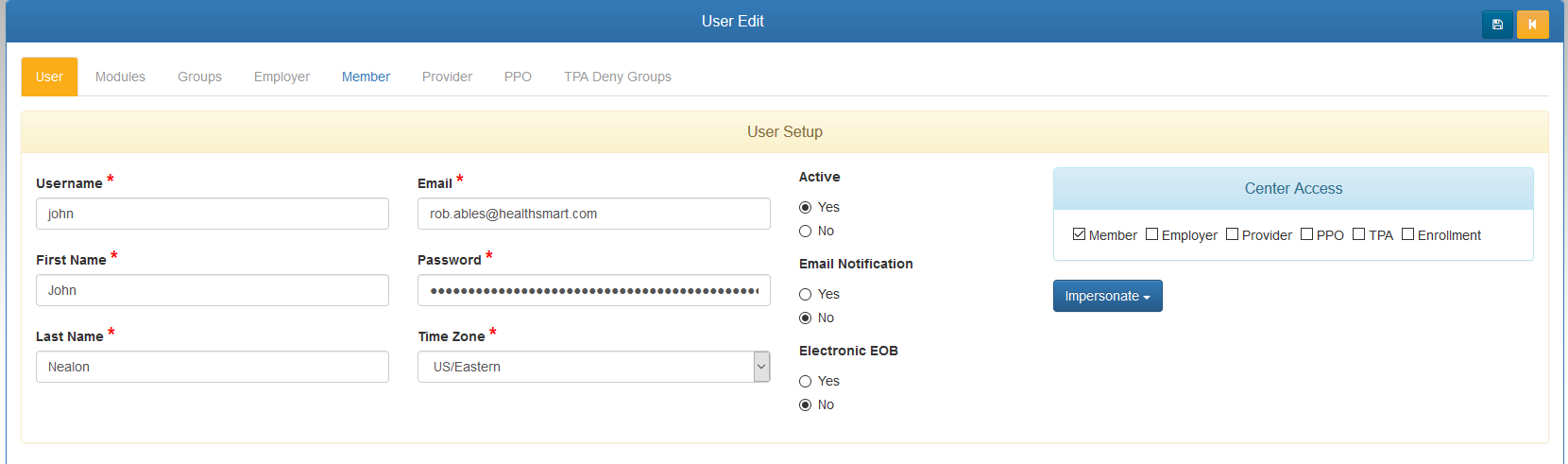Check the Employer center access box
Viewport: 1568px width, 464px height.
click(x=1151, y=234)
